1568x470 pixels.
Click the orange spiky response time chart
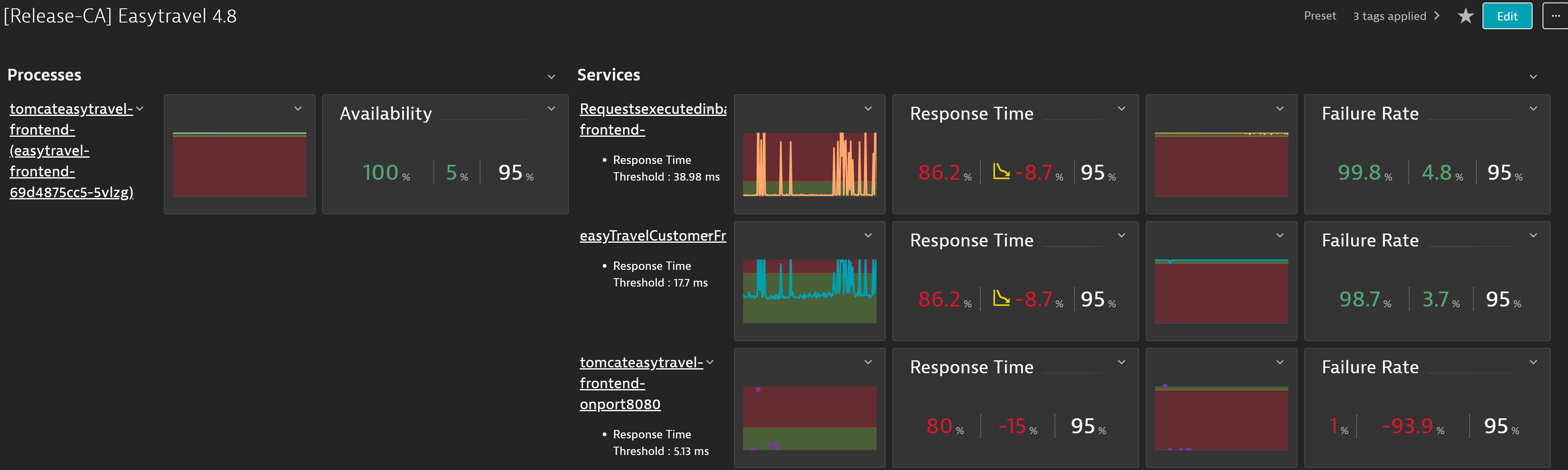click(809, 164)
